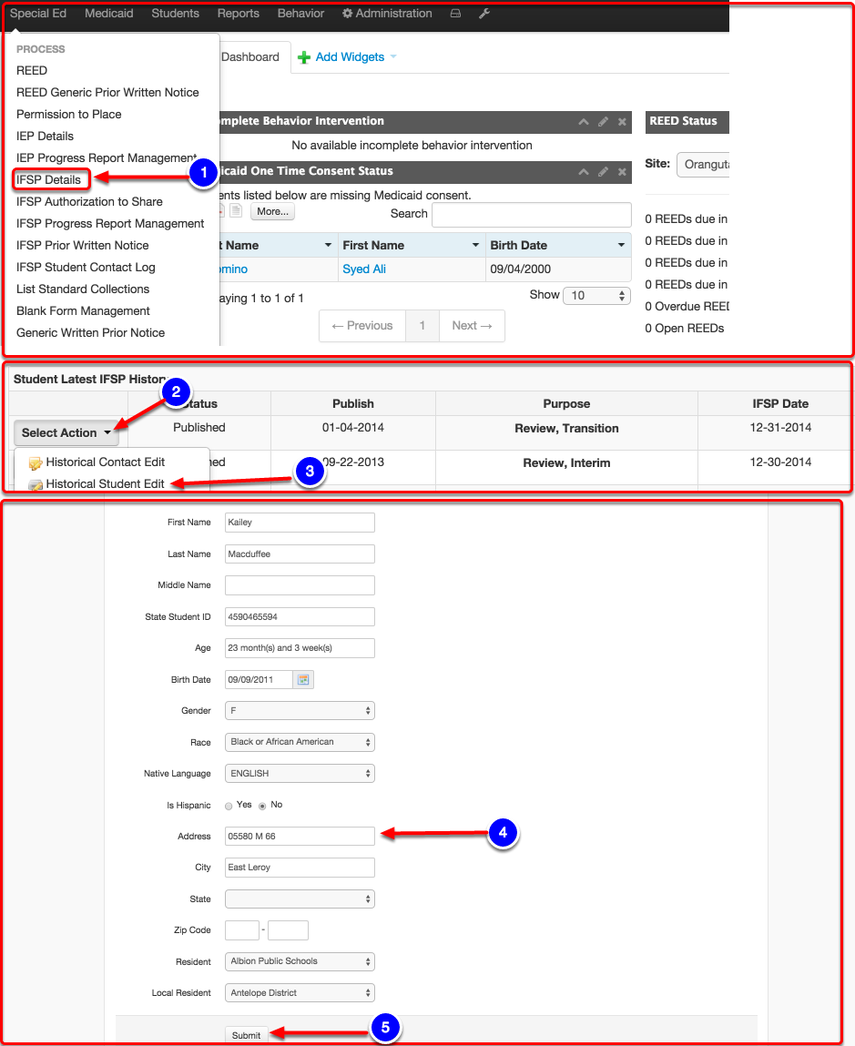Open the Administration menu

click(x=387, y=13)
